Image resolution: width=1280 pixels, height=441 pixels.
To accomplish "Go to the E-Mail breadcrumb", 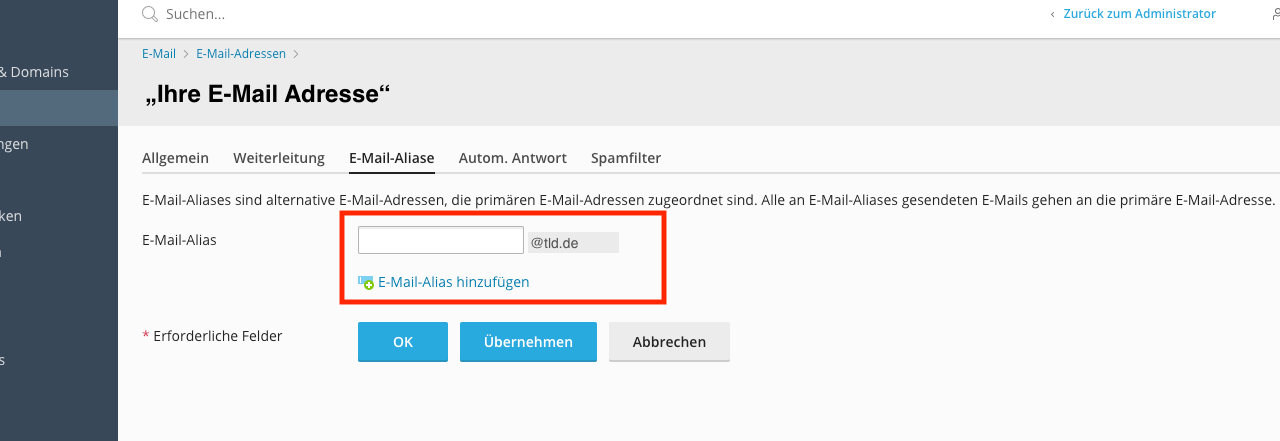I will (x=159, y=54).
